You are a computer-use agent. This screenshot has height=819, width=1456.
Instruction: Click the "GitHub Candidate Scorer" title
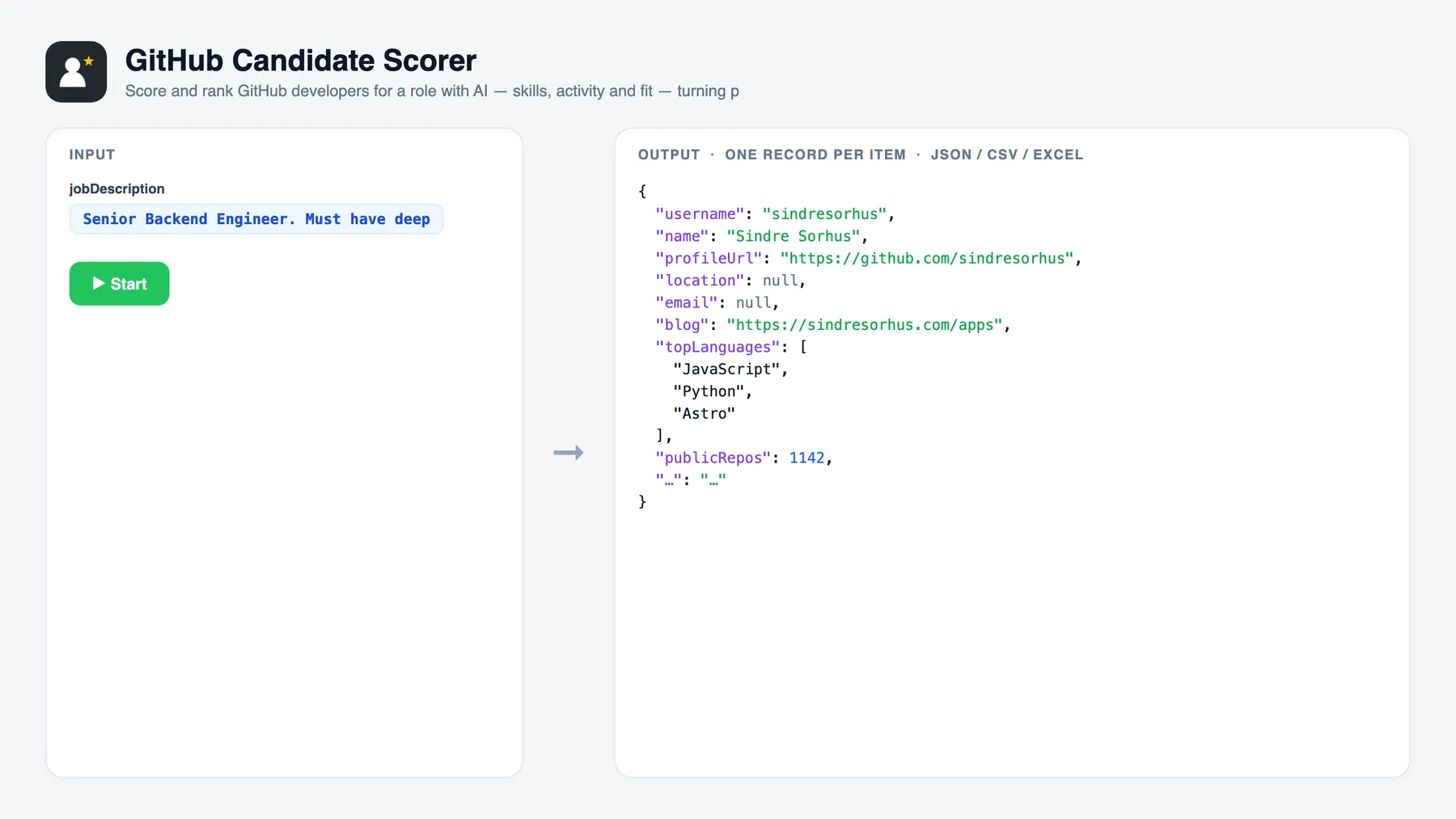point(301,61)
